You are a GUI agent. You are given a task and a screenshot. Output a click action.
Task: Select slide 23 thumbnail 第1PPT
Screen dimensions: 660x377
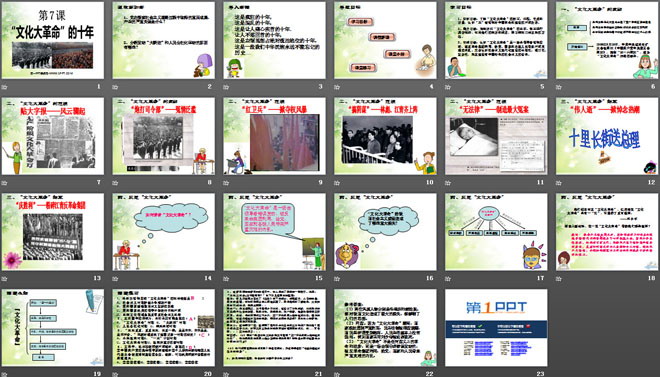point(496,328)
